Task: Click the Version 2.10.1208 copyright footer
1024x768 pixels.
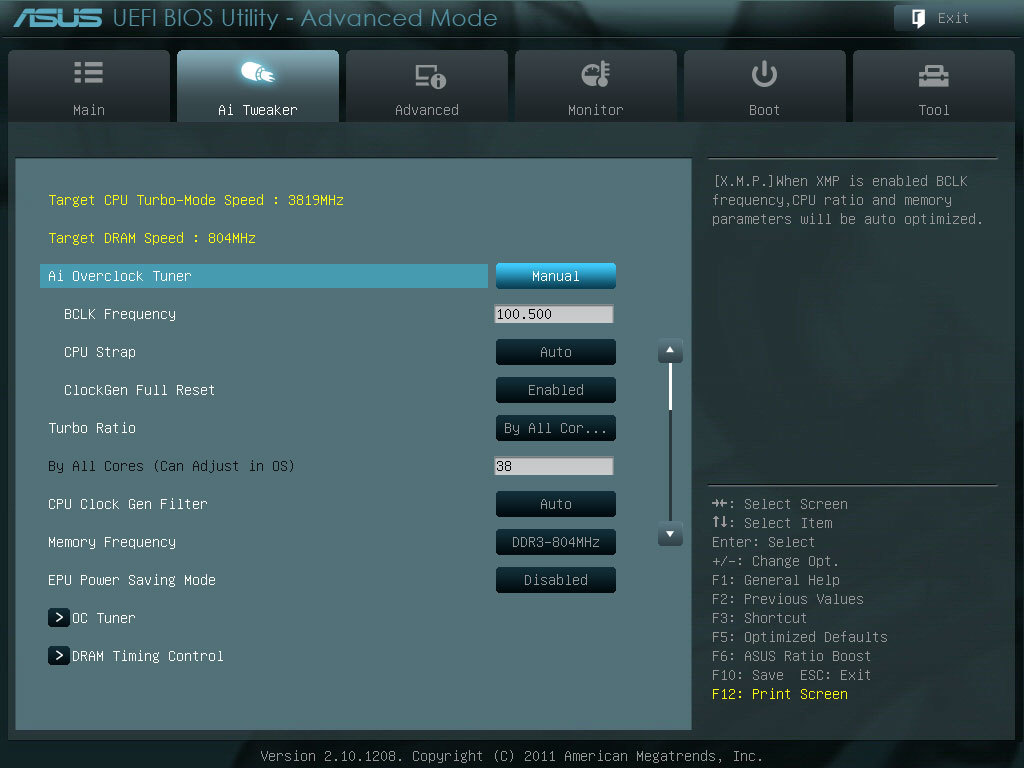Action: (511, 756)
